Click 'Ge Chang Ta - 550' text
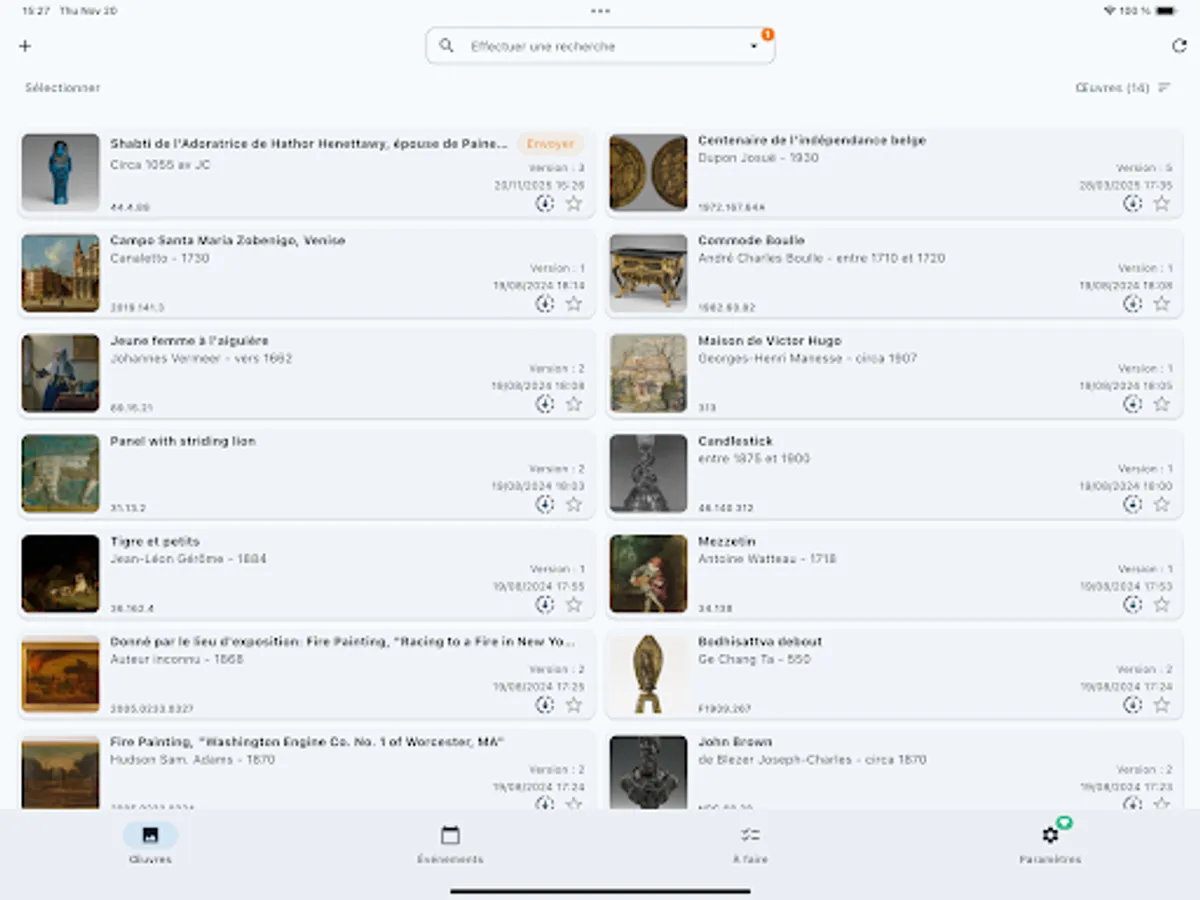The image size is (1200, 900). coord(754,659)
